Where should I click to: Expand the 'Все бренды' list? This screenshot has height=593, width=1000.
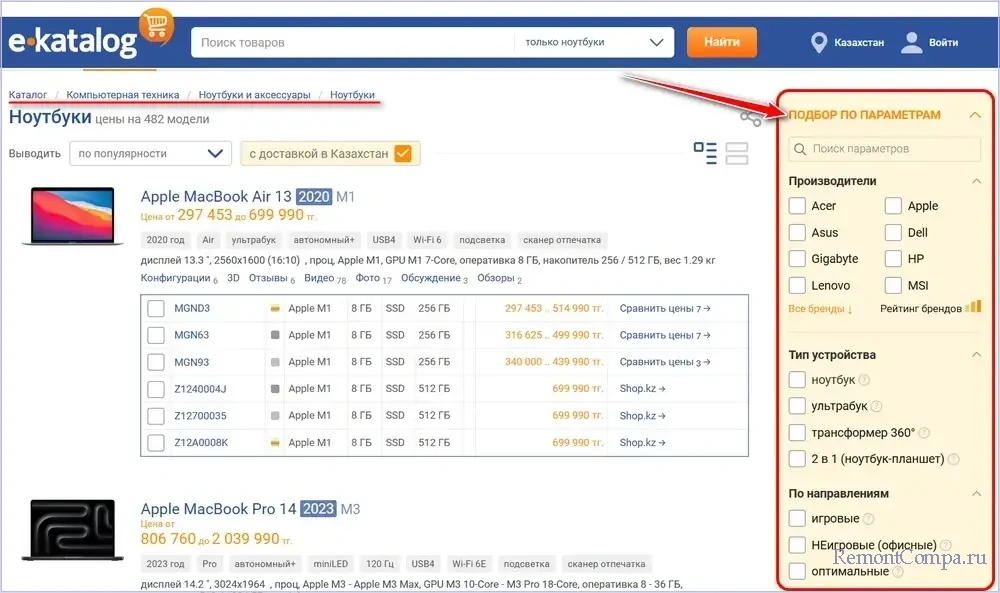coord(820,309)
